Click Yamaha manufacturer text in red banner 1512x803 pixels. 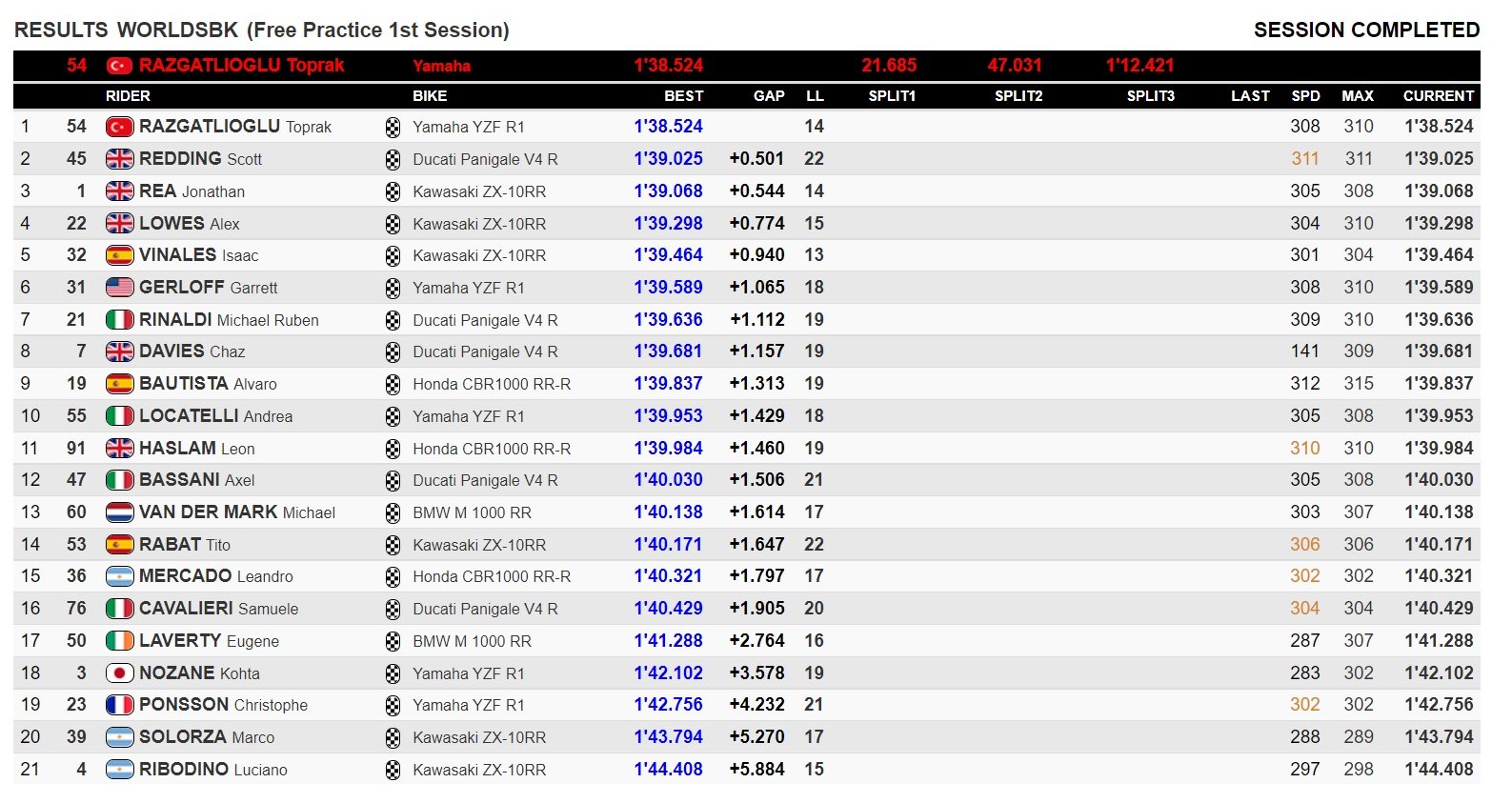click(x=441, y=67)
